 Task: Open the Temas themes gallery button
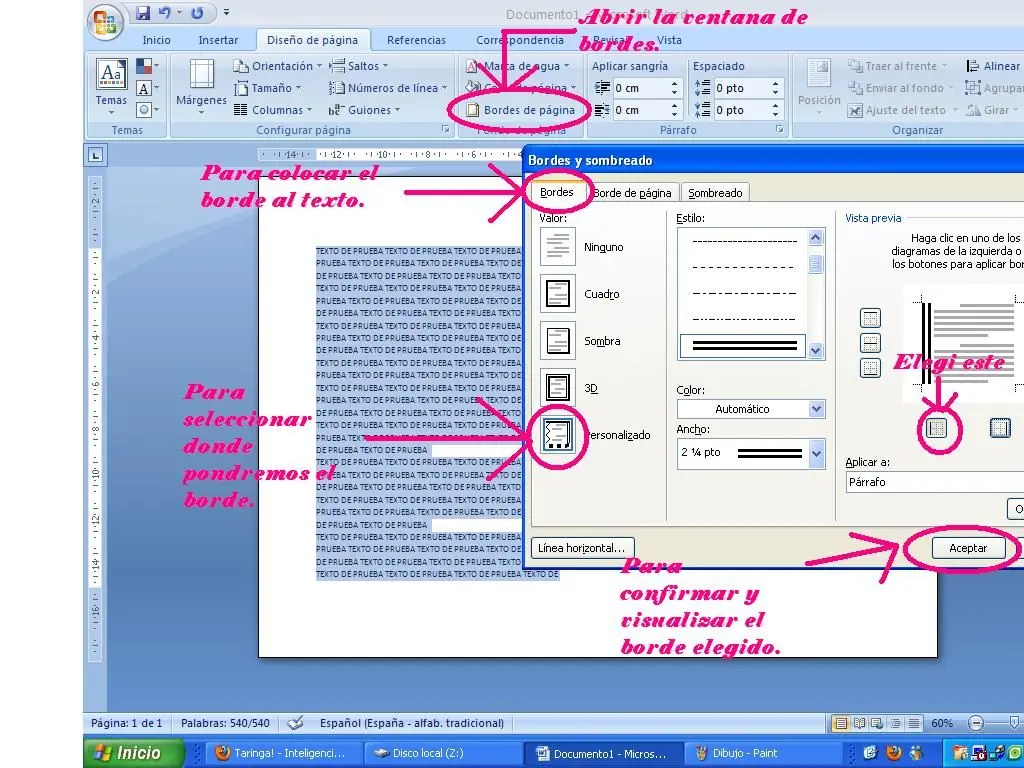coord(111,87)
